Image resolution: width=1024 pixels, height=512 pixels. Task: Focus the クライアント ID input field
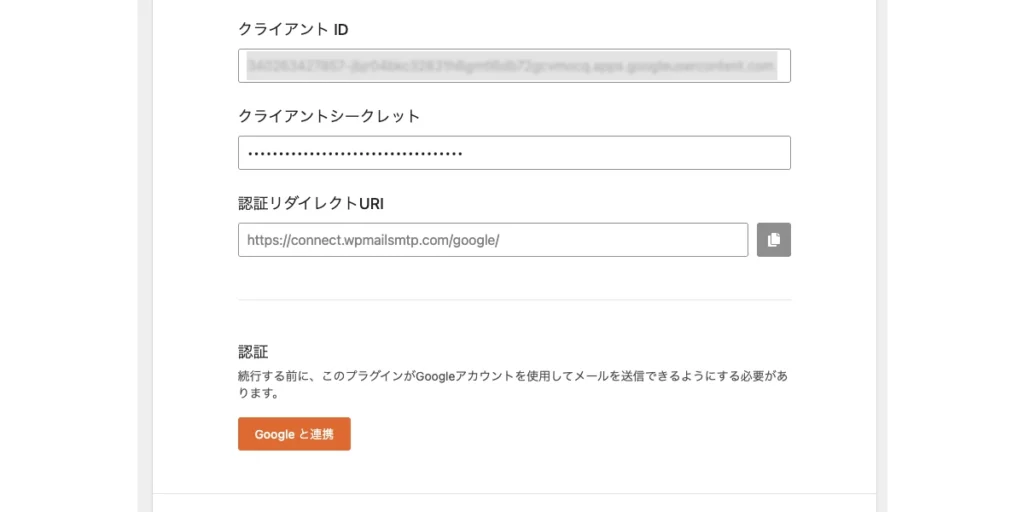point(514,66)
